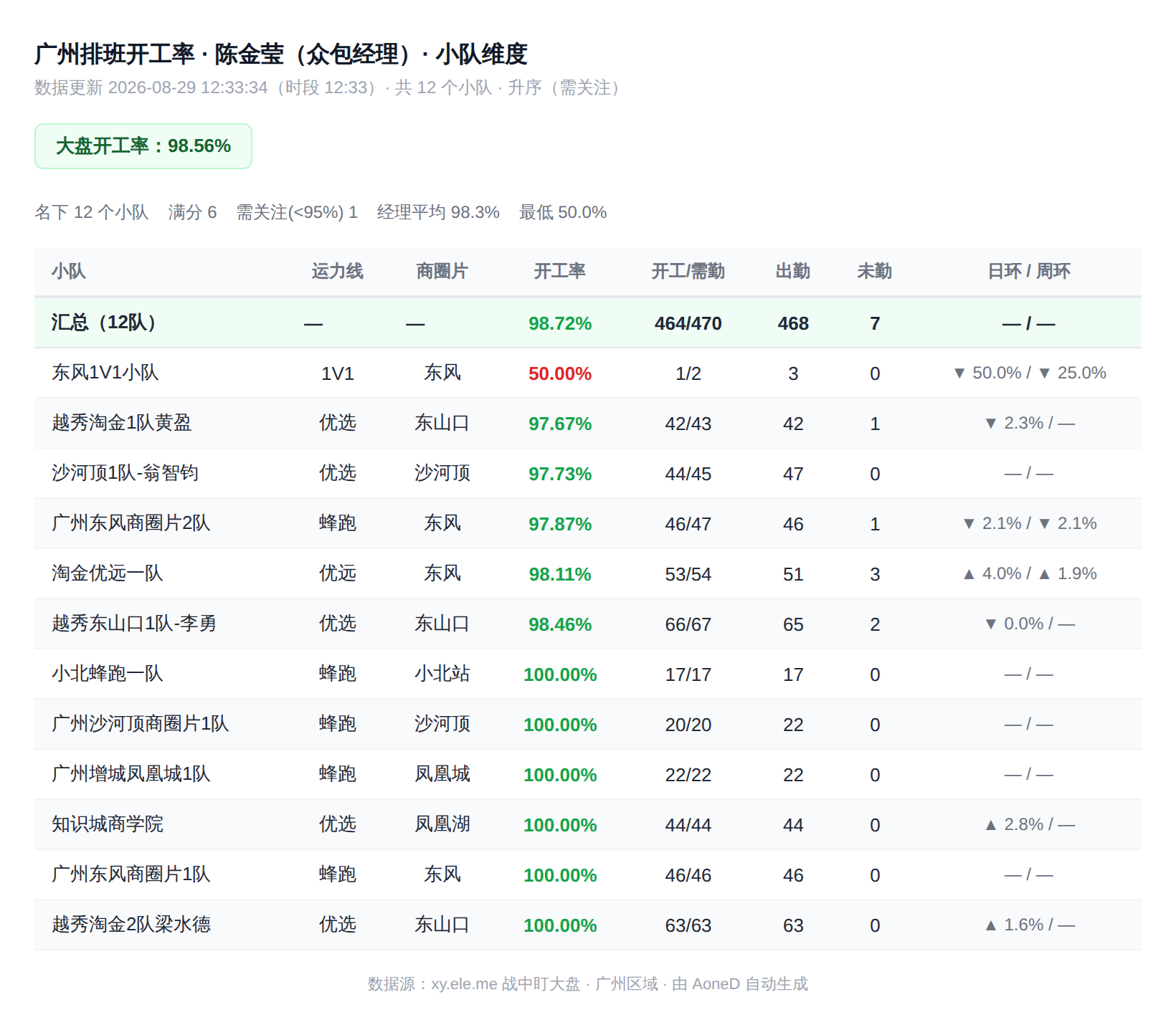Click the red 50.00% rate value
Image resolution: width=1176 pixels, height=1035 pixels.
tap(560, 373)
